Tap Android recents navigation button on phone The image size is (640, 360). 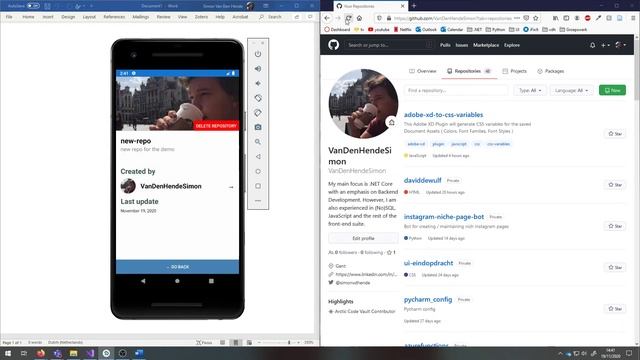(211, 281)
